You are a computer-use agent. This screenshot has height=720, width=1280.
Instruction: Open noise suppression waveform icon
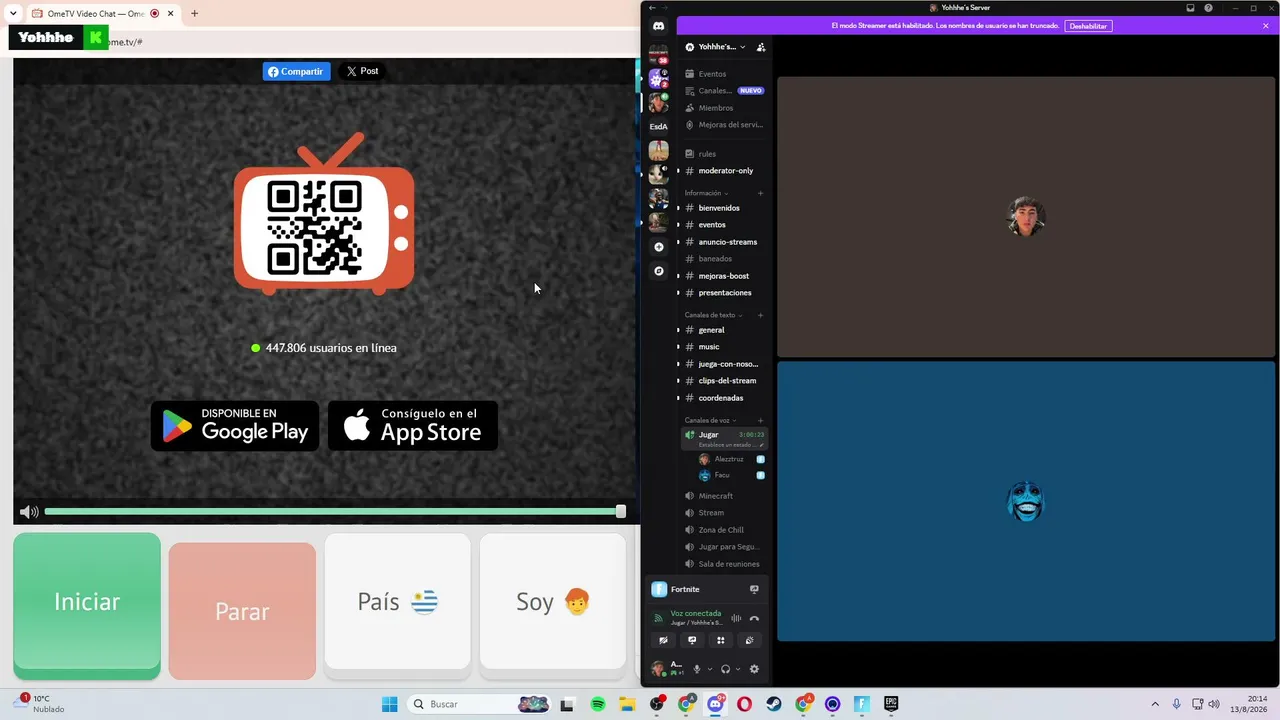(x=736, y=618)
